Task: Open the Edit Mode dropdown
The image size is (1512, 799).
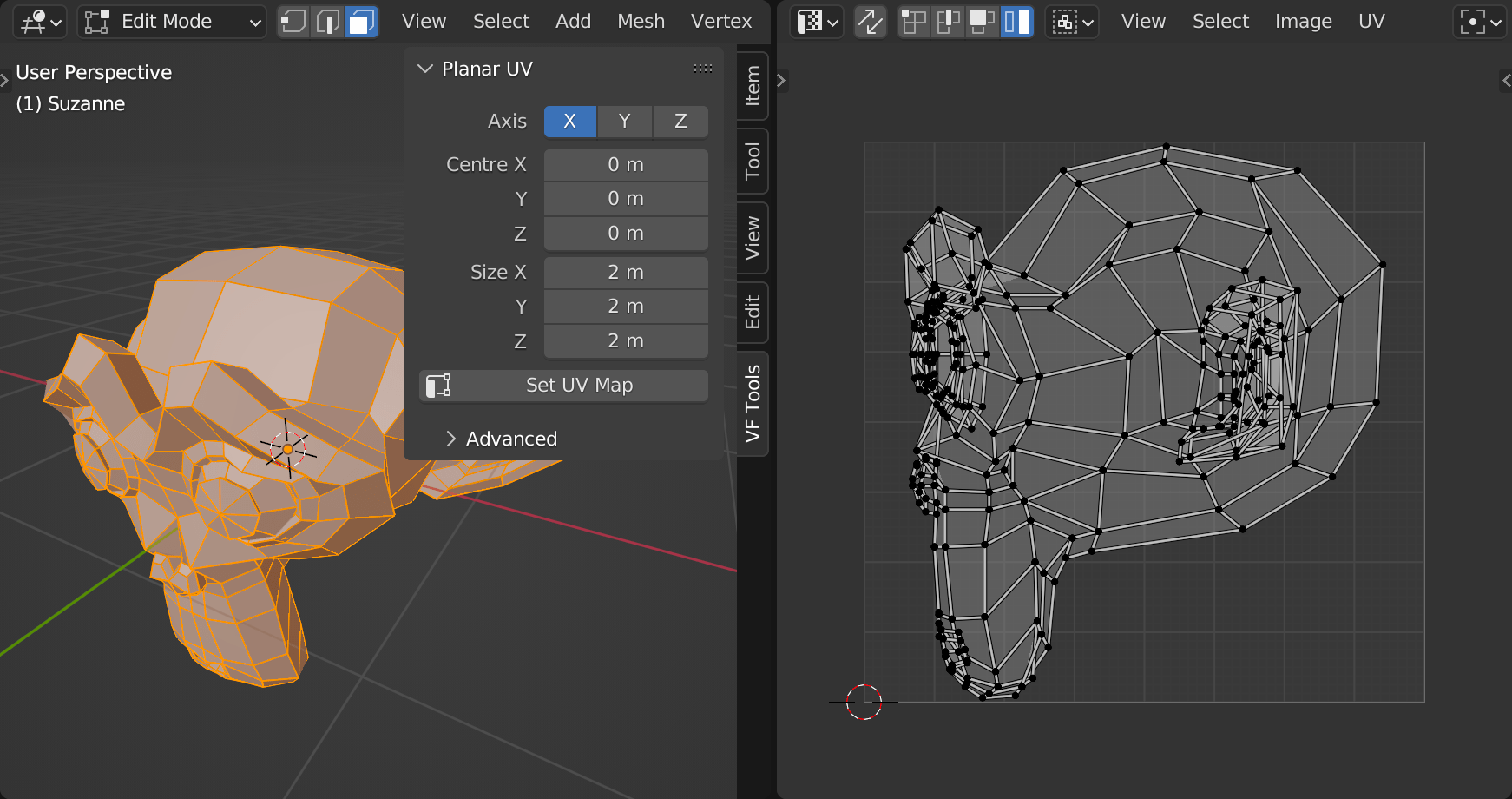Action: pyautogui.click(x=172, y=22)
